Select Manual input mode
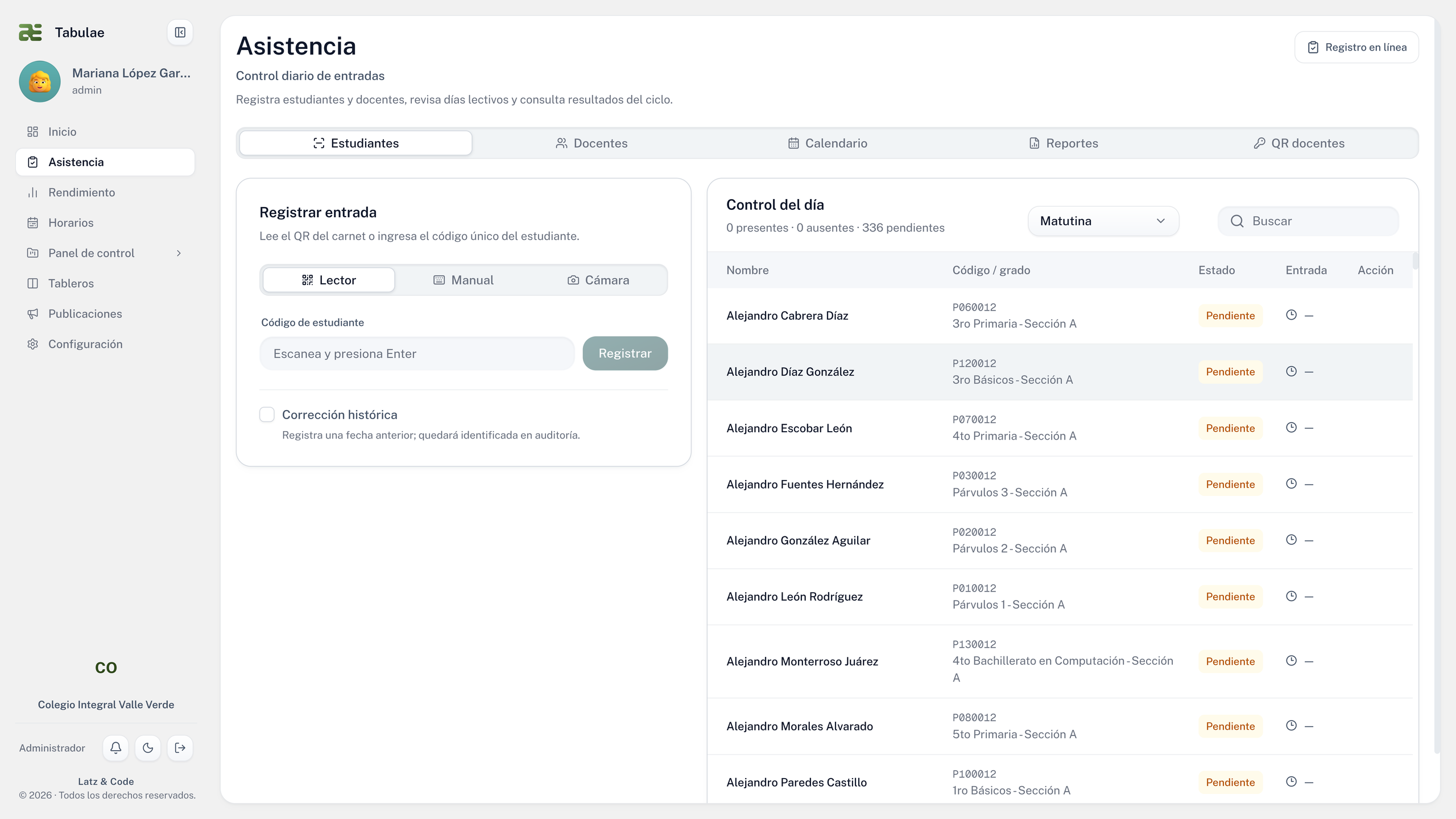This screenshot has height=819, width=1456. point(464,280)
